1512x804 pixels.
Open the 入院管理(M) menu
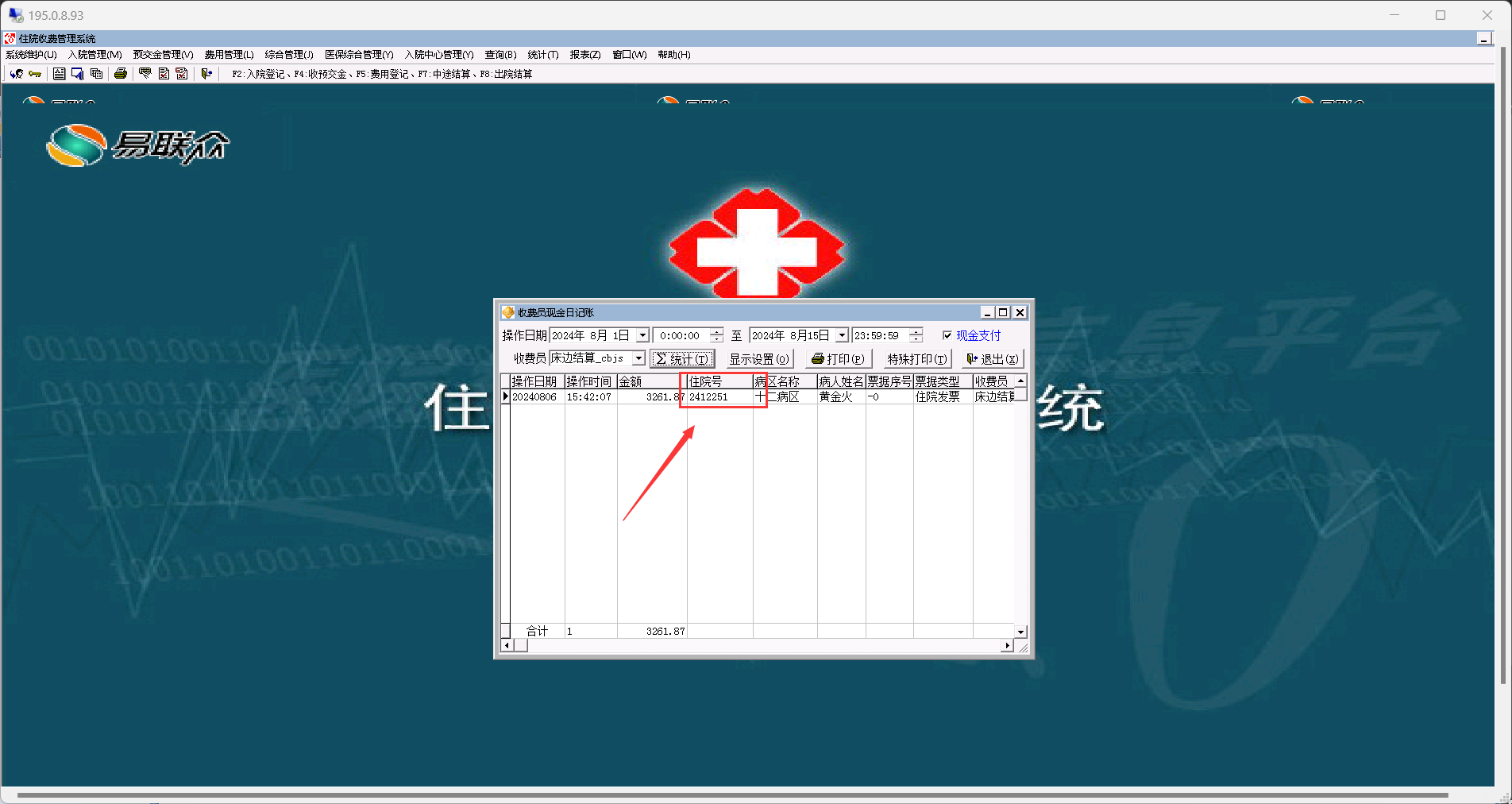95,55
